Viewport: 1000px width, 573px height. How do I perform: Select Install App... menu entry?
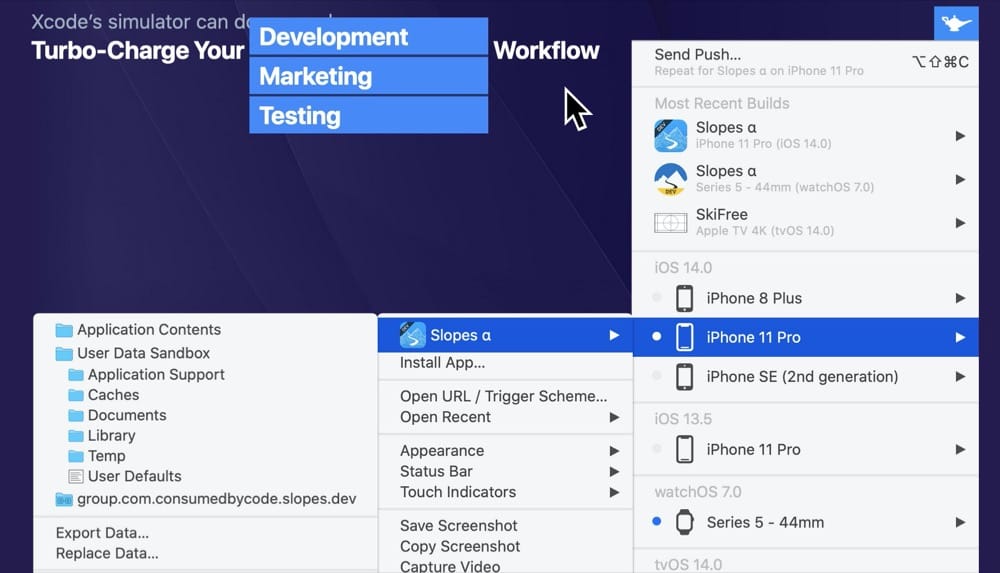pos(505,363)
